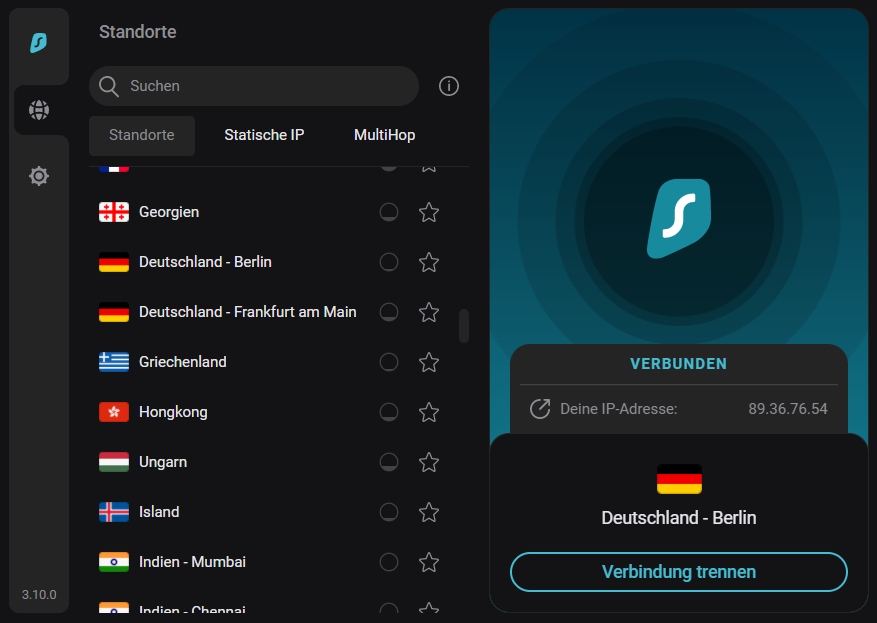
Task: Click the refresh IP address icon
Action: (x=540, y=409)
